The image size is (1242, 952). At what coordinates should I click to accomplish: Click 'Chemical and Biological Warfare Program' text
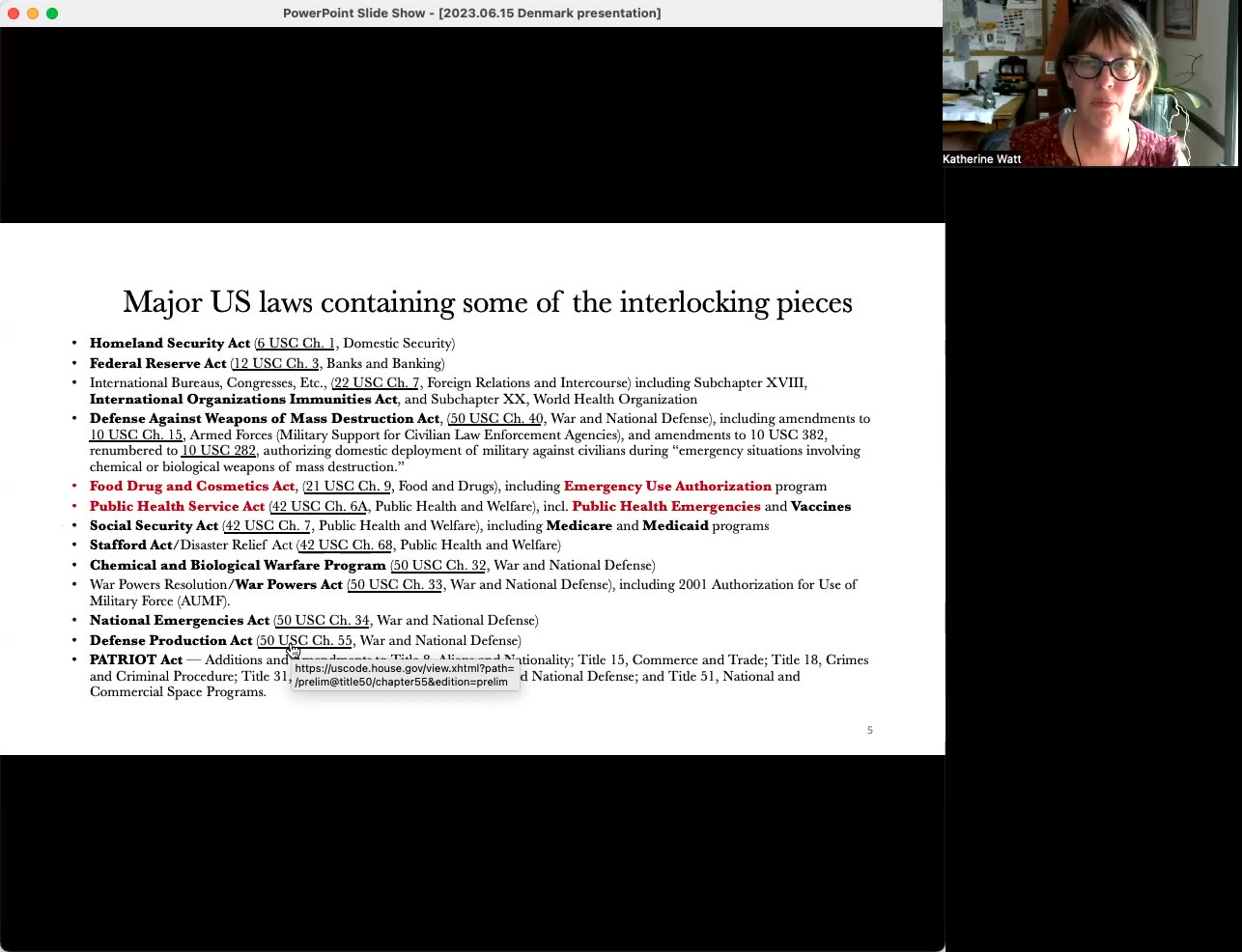(238, 566)
